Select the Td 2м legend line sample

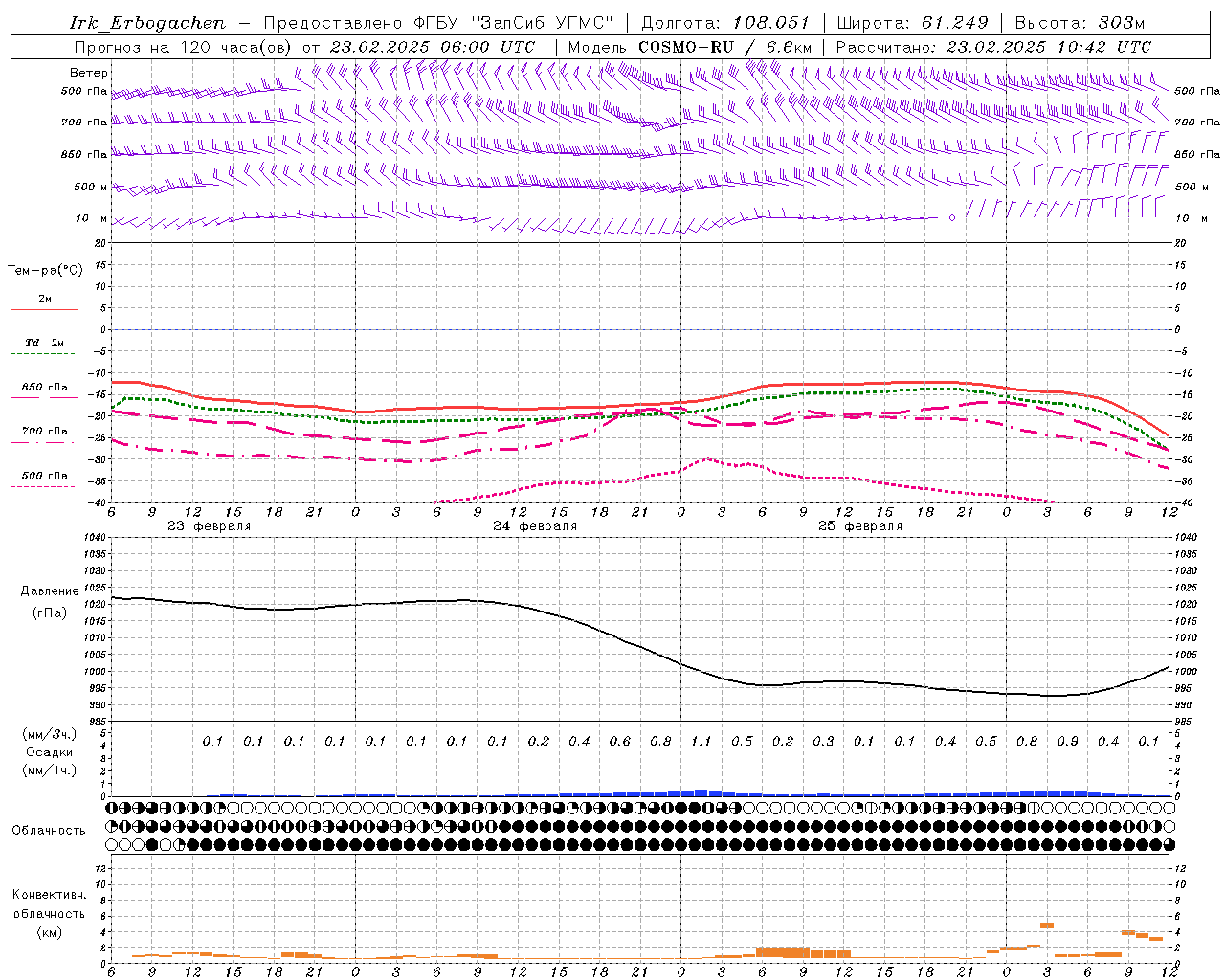click(x=42, y=354)
